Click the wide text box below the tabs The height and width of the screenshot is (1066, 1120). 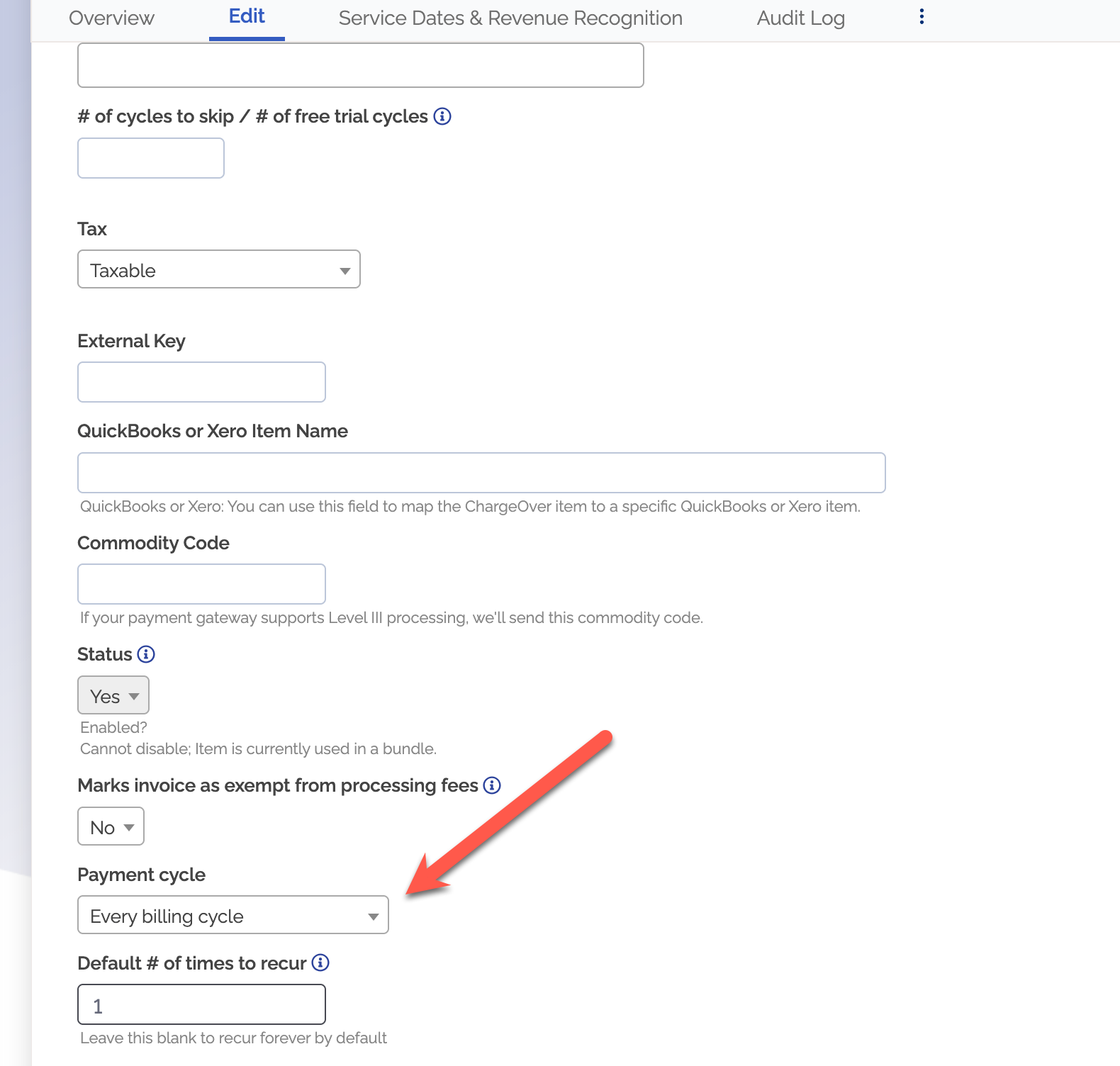pyautogui.click(x=360, y=66)
